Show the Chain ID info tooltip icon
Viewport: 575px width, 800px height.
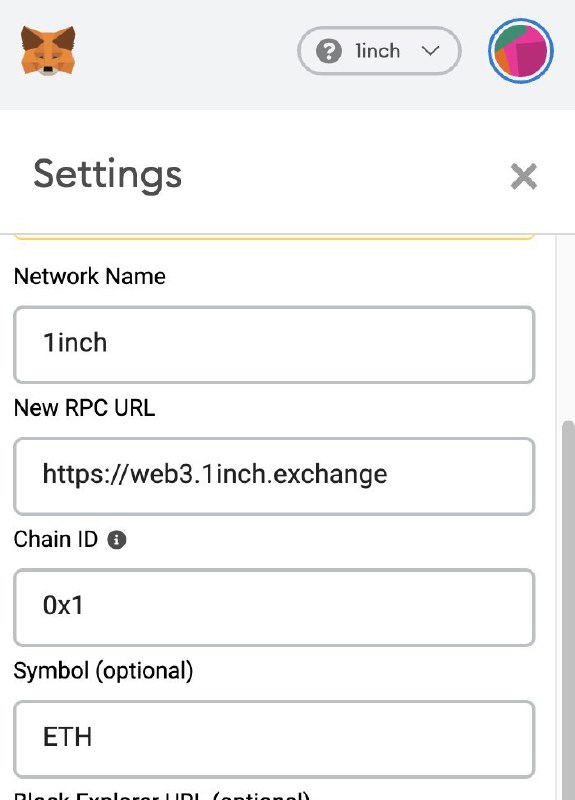tap(116, 539)
